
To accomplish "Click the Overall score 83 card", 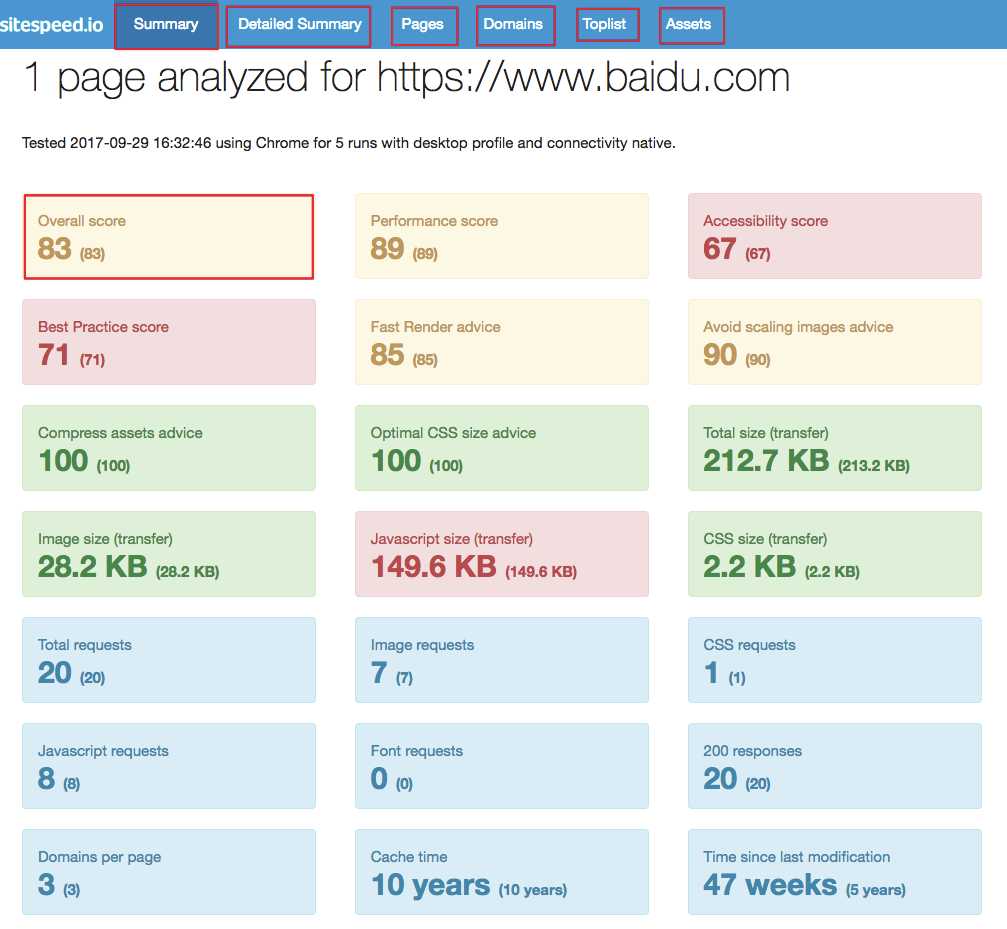I will point(169,236).
